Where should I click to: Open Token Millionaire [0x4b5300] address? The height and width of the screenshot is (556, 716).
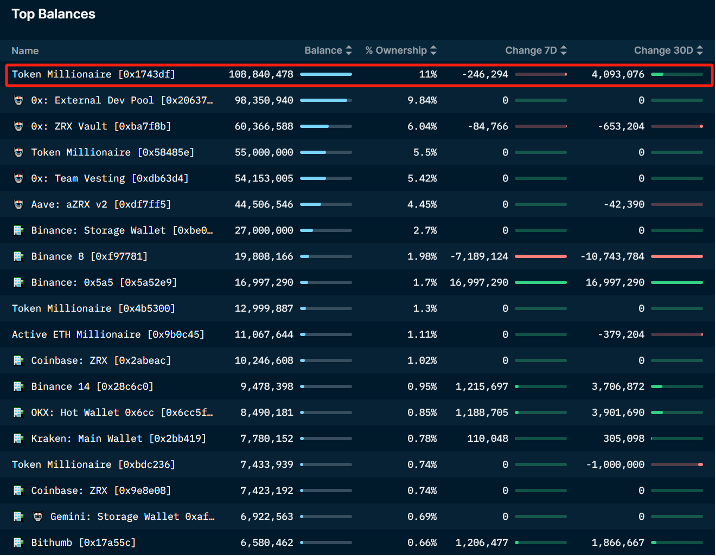[x=93, y=309]
